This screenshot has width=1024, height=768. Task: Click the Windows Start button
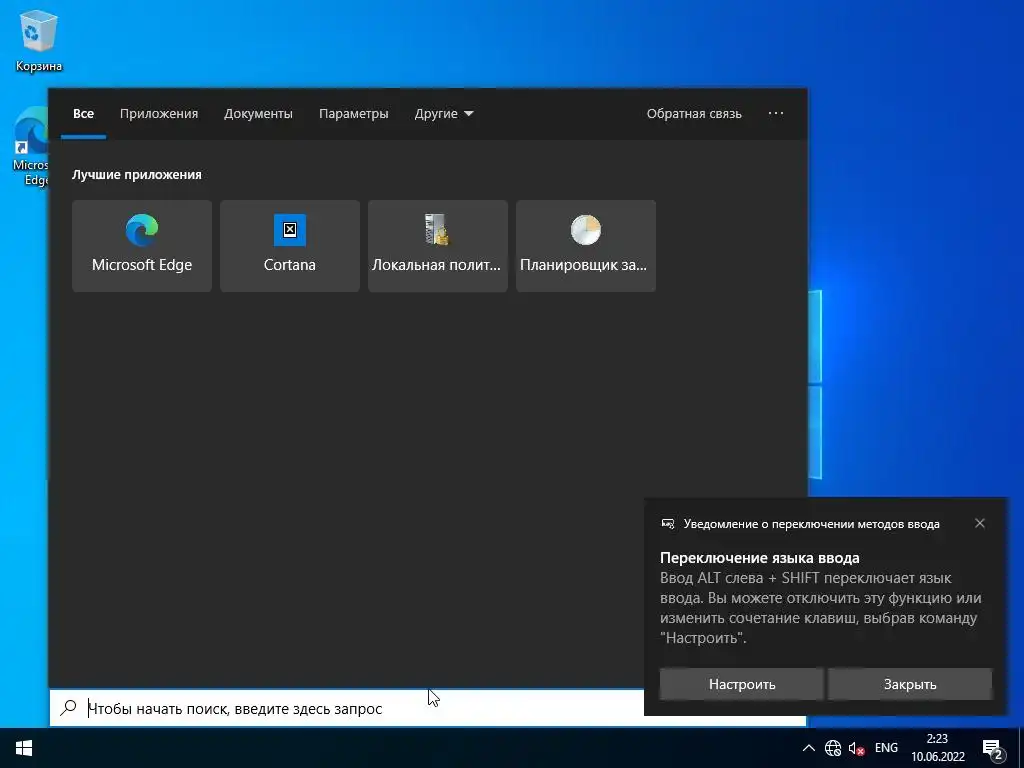(x=24, y=748)
